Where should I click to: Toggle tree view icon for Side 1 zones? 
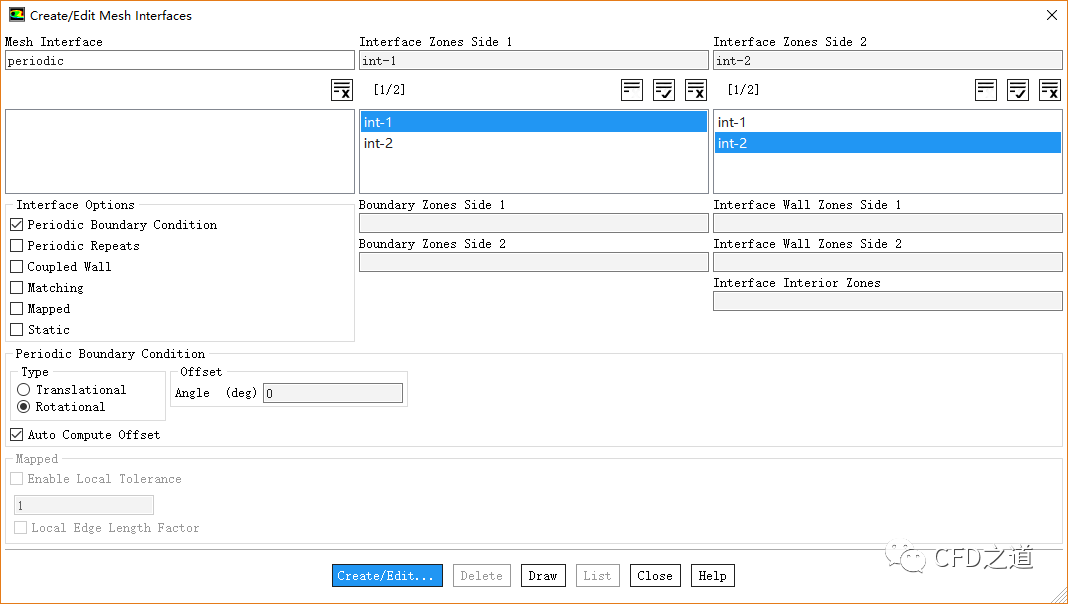632,90
